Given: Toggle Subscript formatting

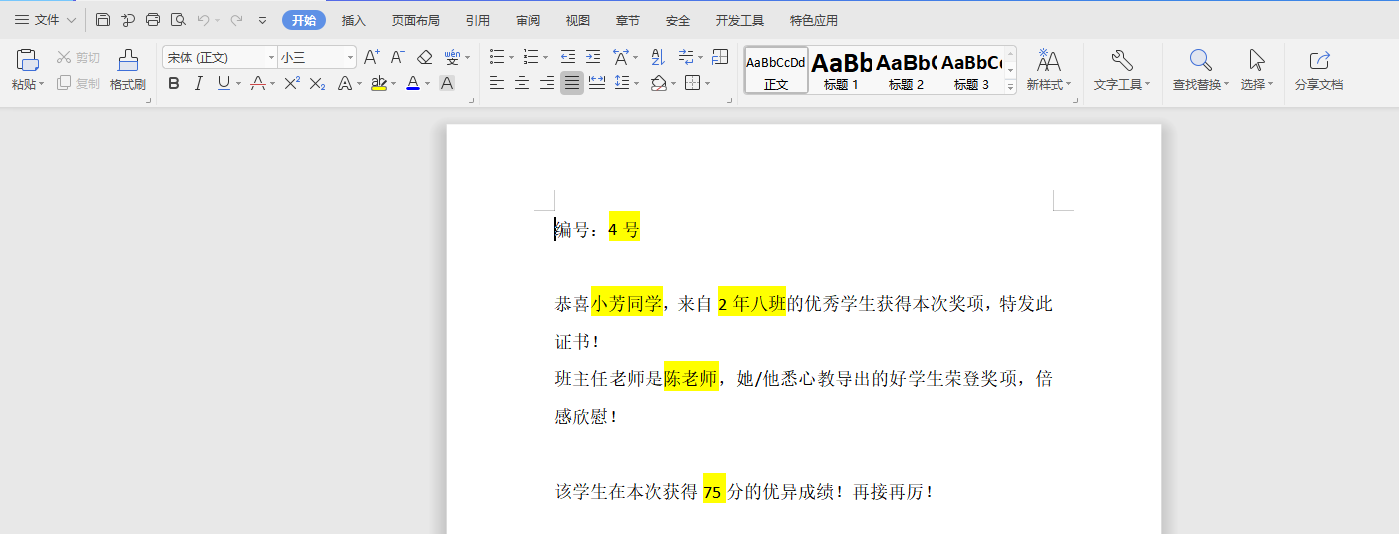Looking at the screenshot, I should coord(317,84).
